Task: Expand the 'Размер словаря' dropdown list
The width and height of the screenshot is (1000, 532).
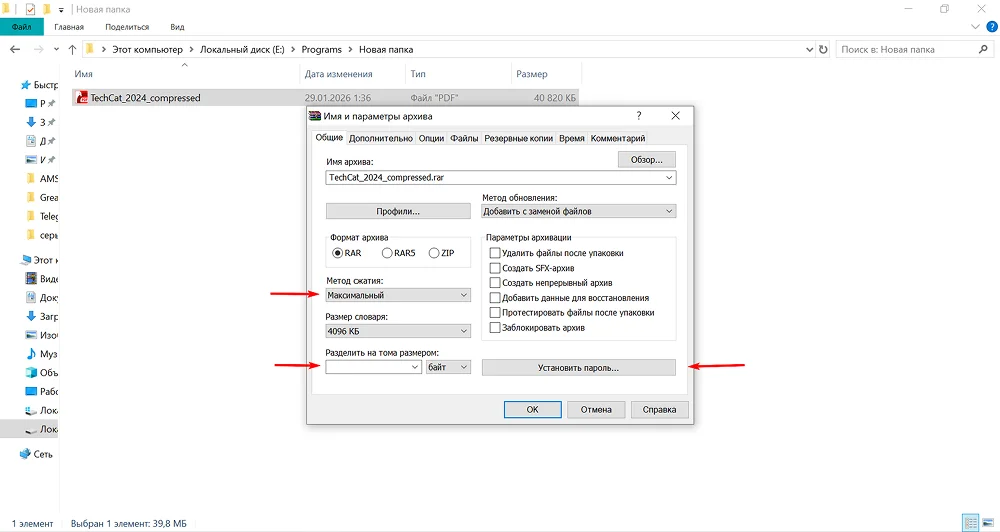Action: click(x=398, y=331)
